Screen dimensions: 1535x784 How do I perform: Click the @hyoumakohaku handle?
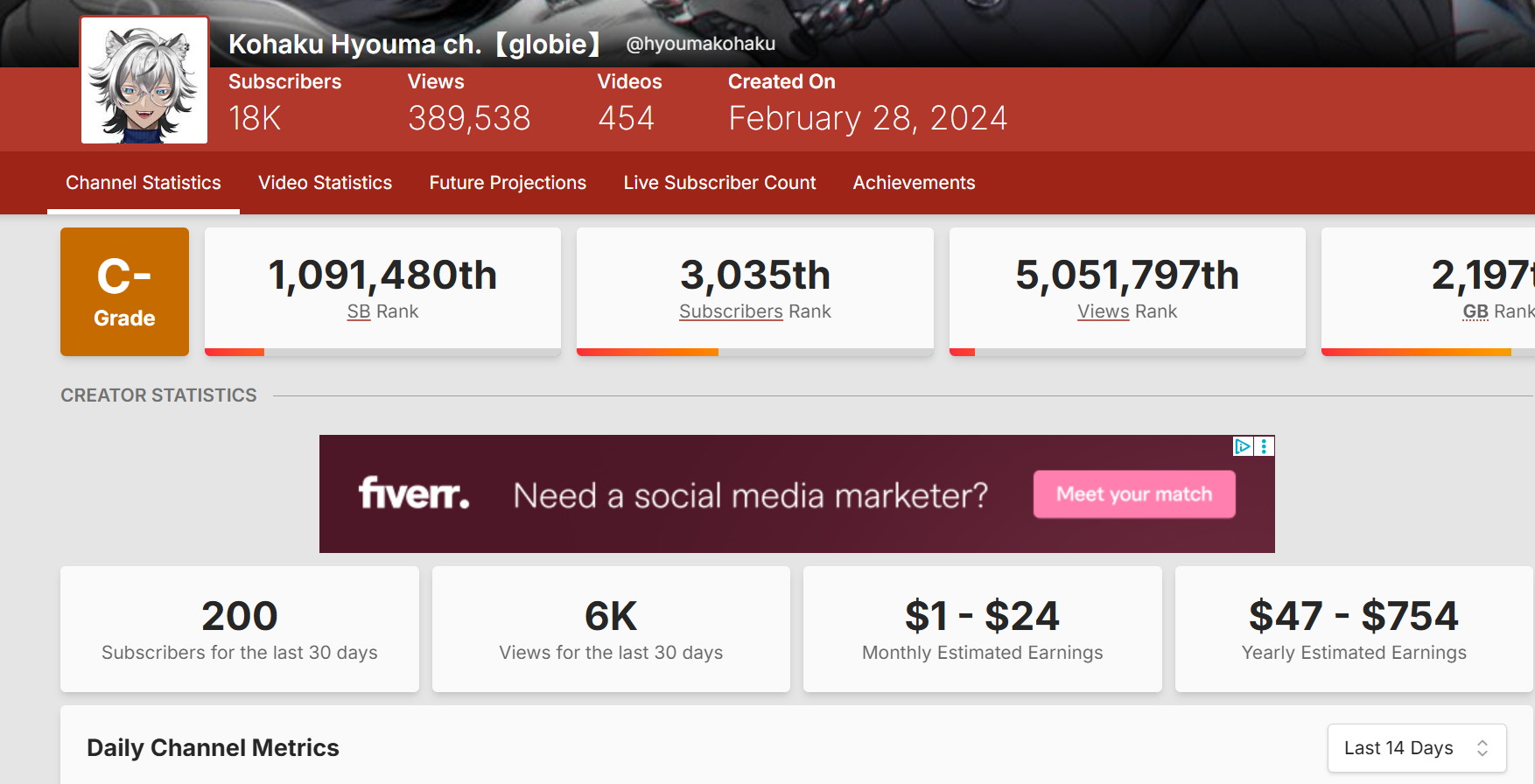pos(701,44)
